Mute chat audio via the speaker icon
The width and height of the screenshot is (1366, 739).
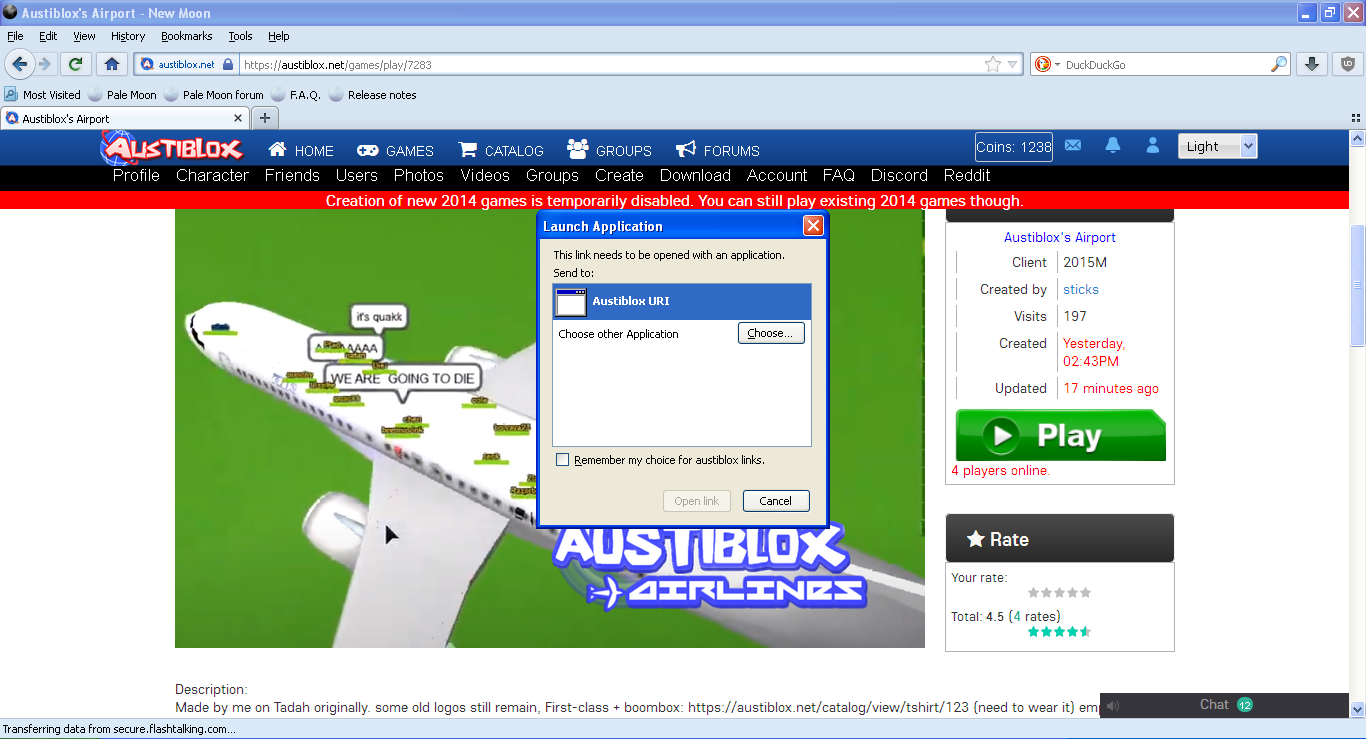(1112, 705)
